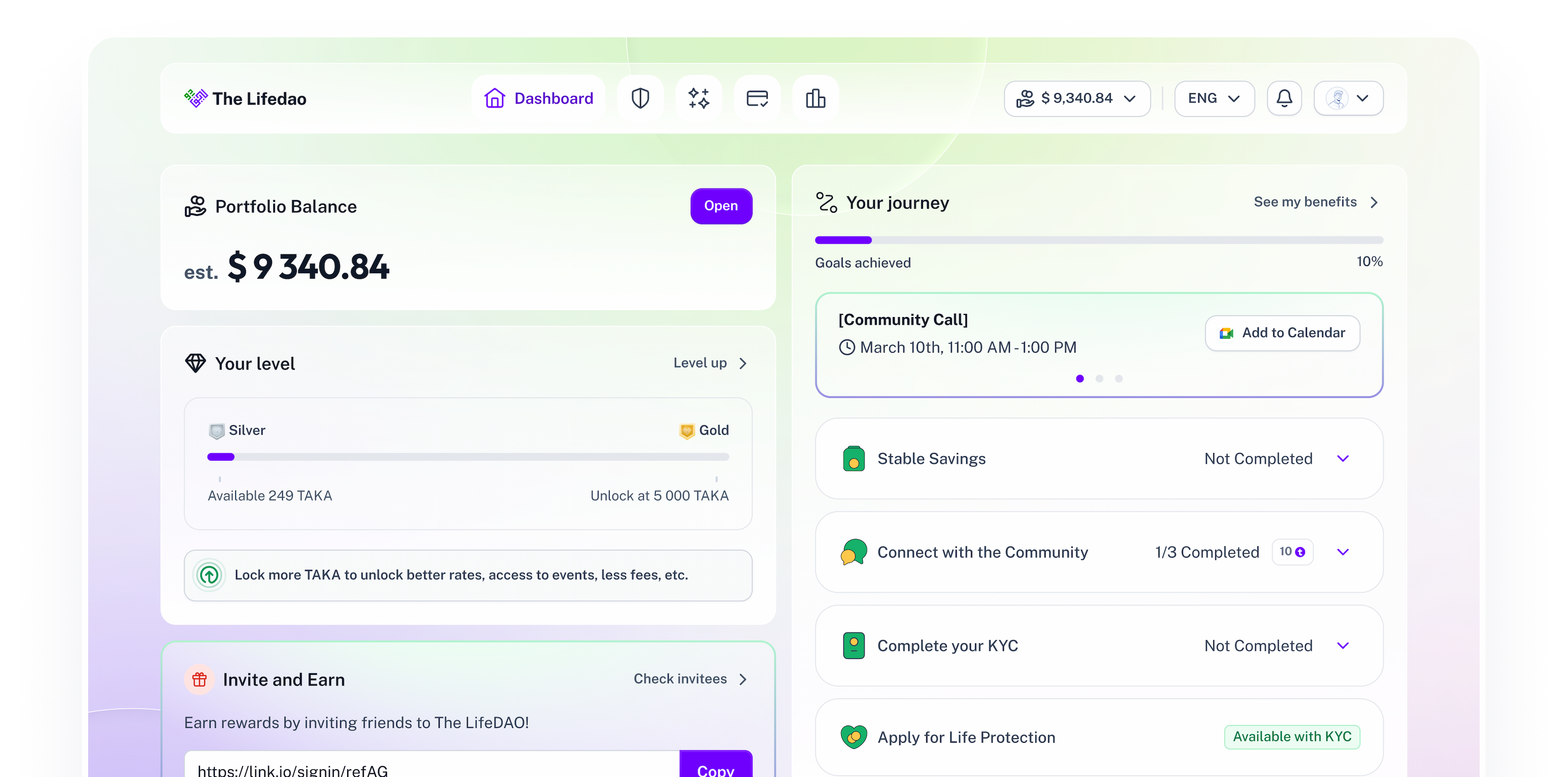Screen dimensions: 1568x777
Task: Click the diamond icon beside Your level
Action: point(196,363)
